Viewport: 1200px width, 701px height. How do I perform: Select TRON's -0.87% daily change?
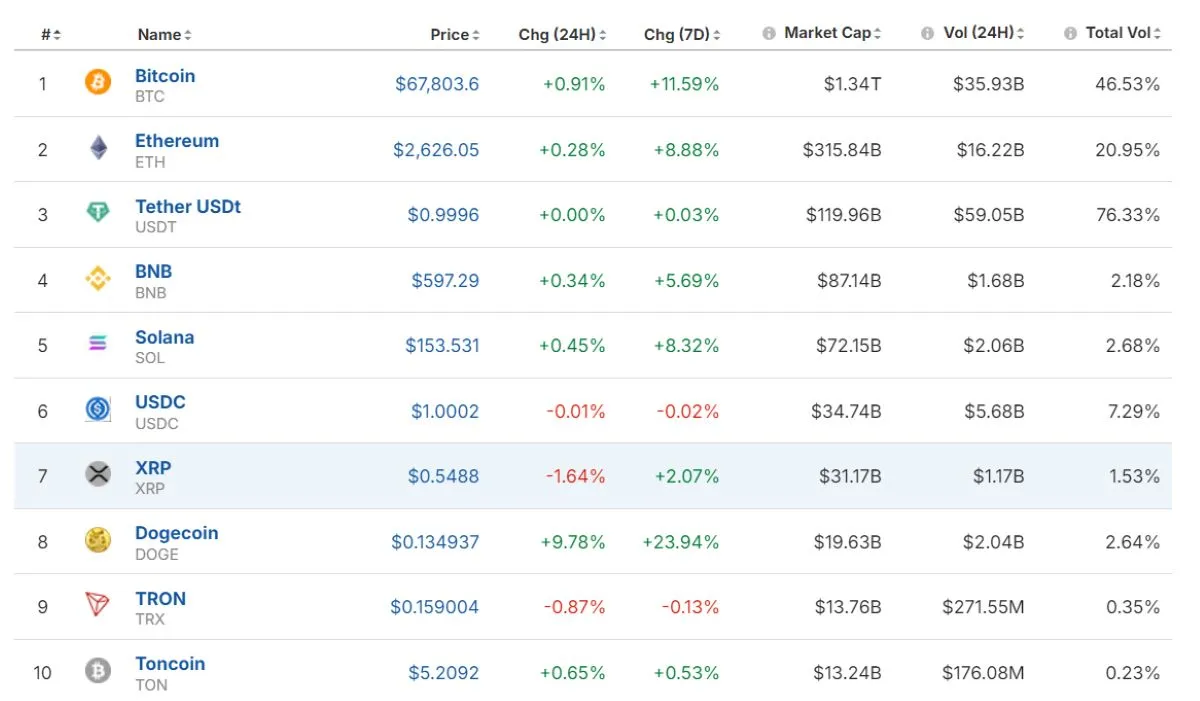click(575, 607)
